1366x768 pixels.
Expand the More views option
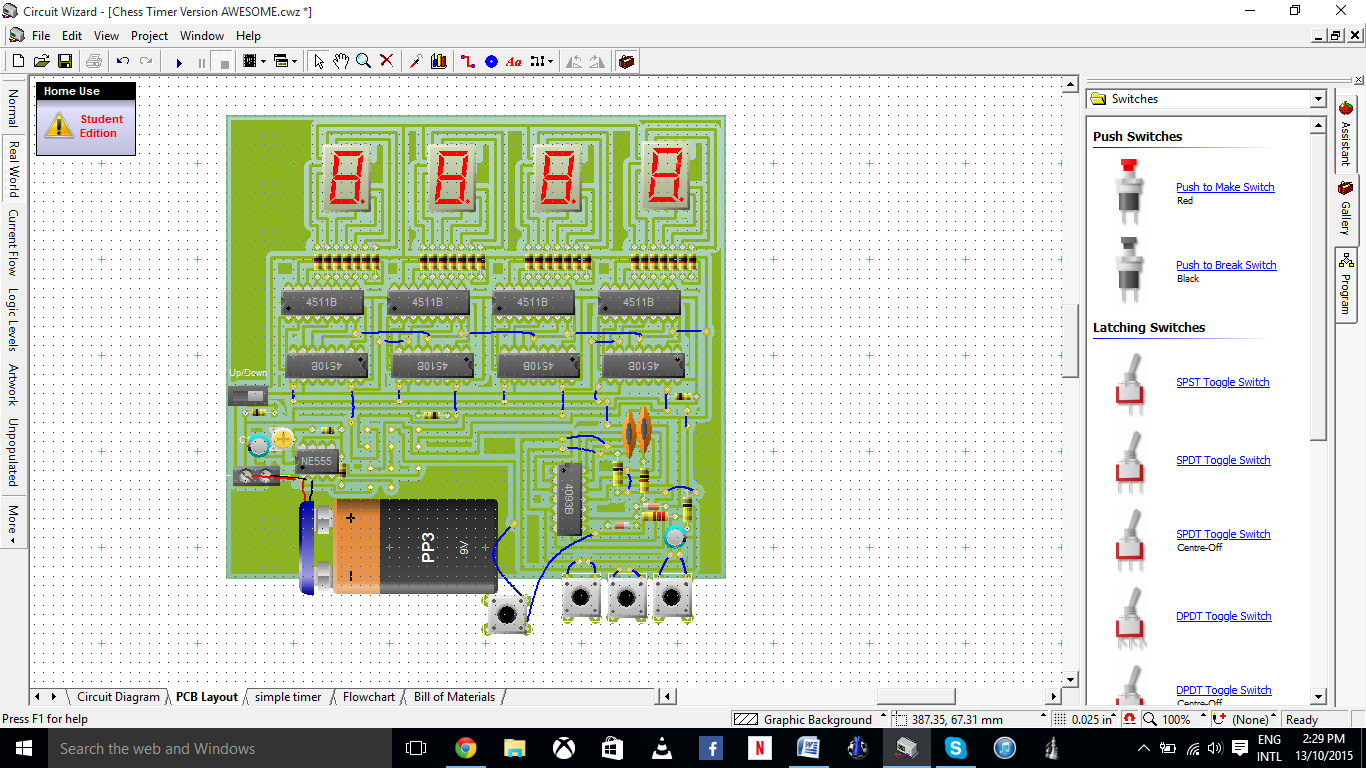[13, 522]
